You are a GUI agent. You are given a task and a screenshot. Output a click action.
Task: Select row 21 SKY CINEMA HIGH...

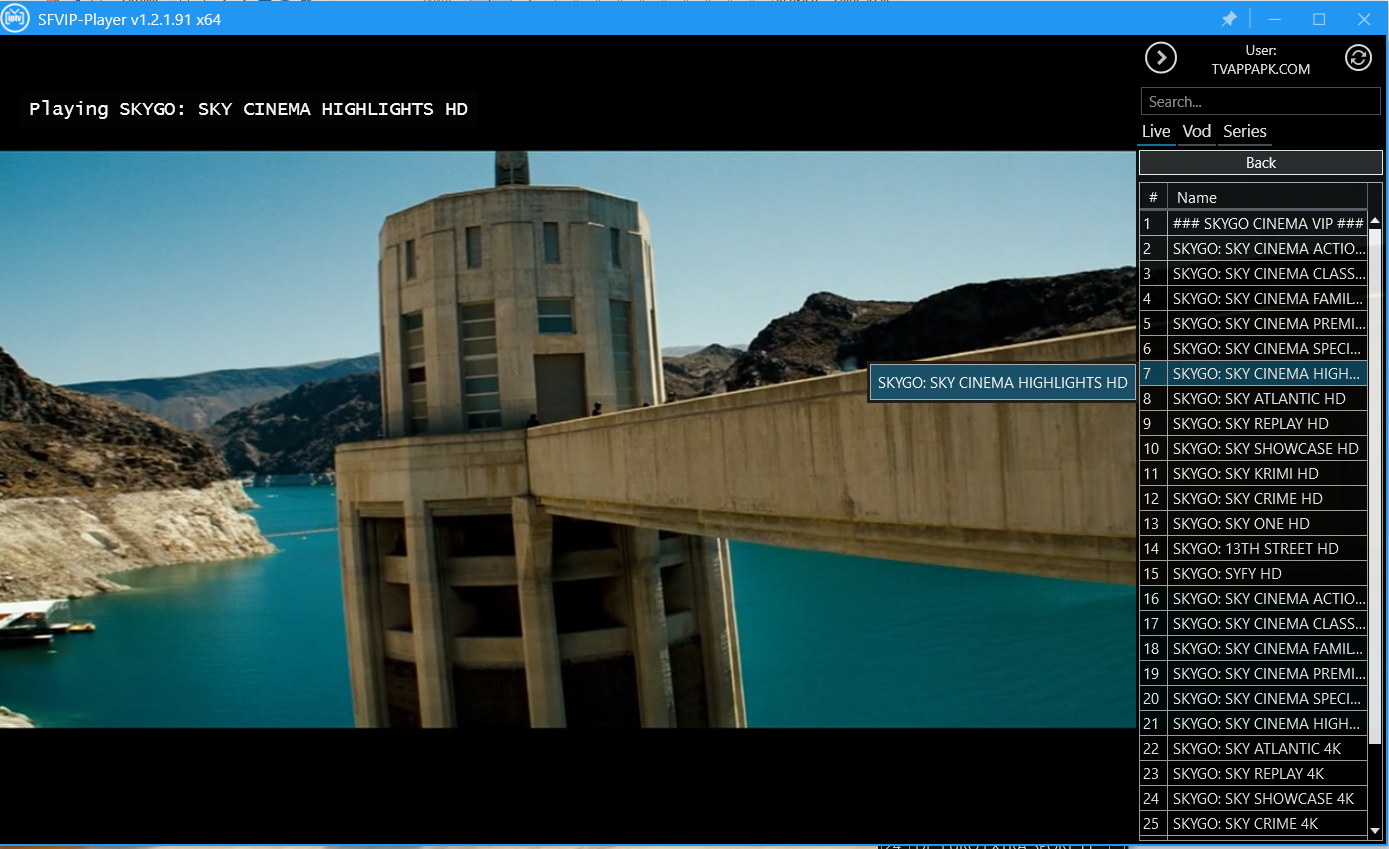[1253, 723]
